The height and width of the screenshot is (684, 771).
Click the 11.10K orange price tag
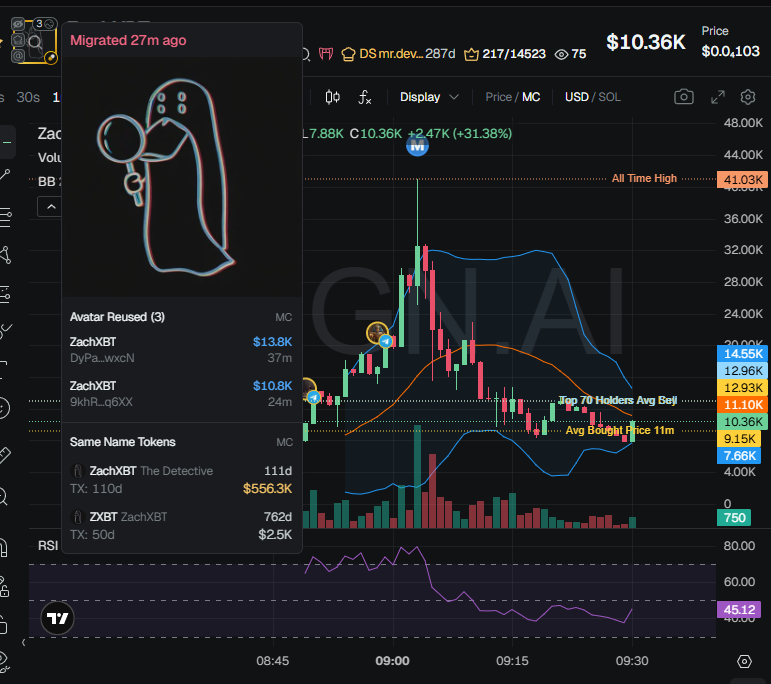[x=742, y=405]
